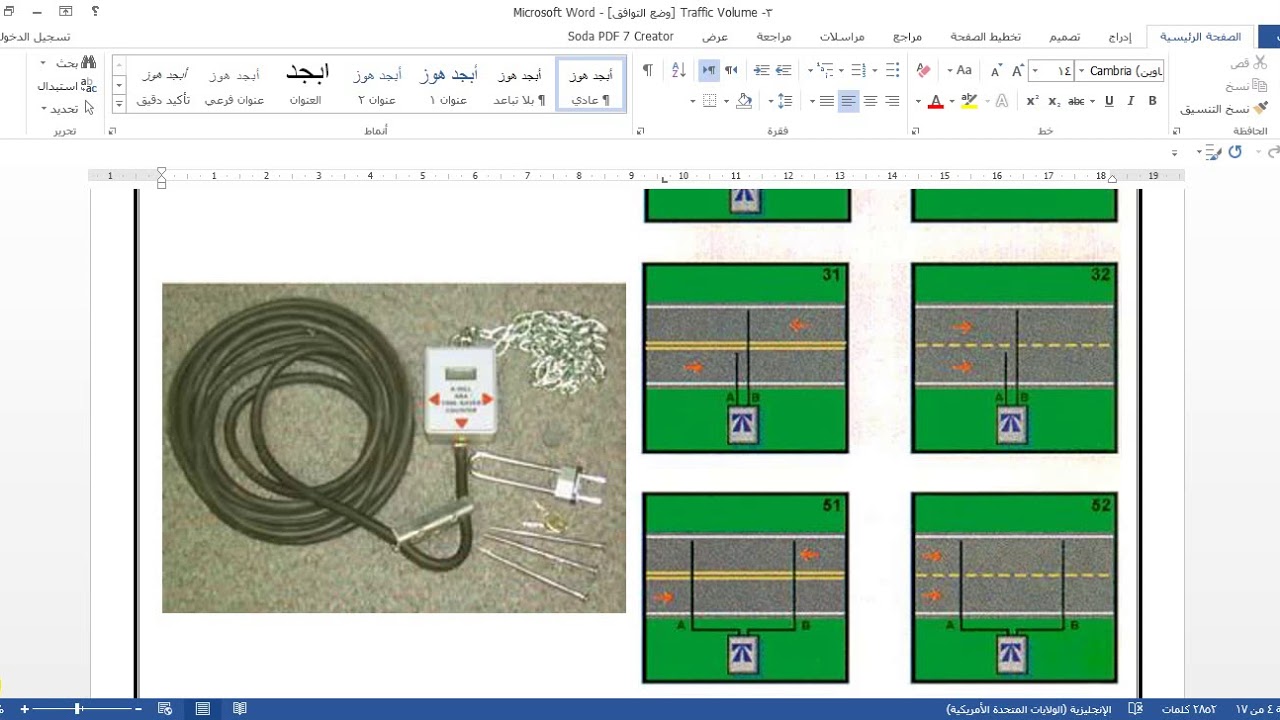This screenshot has height=720, width=1280.
Task: Toggle subscript formatting
Action: click(1054, 101)
